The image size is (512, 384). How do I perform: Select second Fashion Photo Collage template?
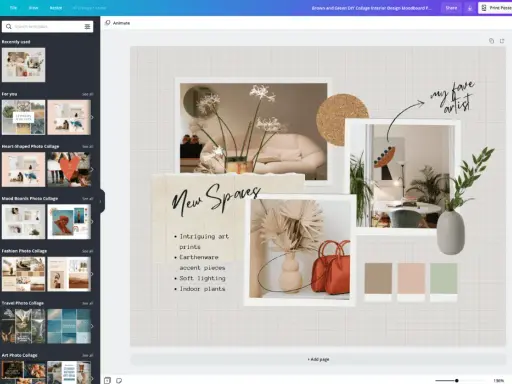[x=69, y=274]
